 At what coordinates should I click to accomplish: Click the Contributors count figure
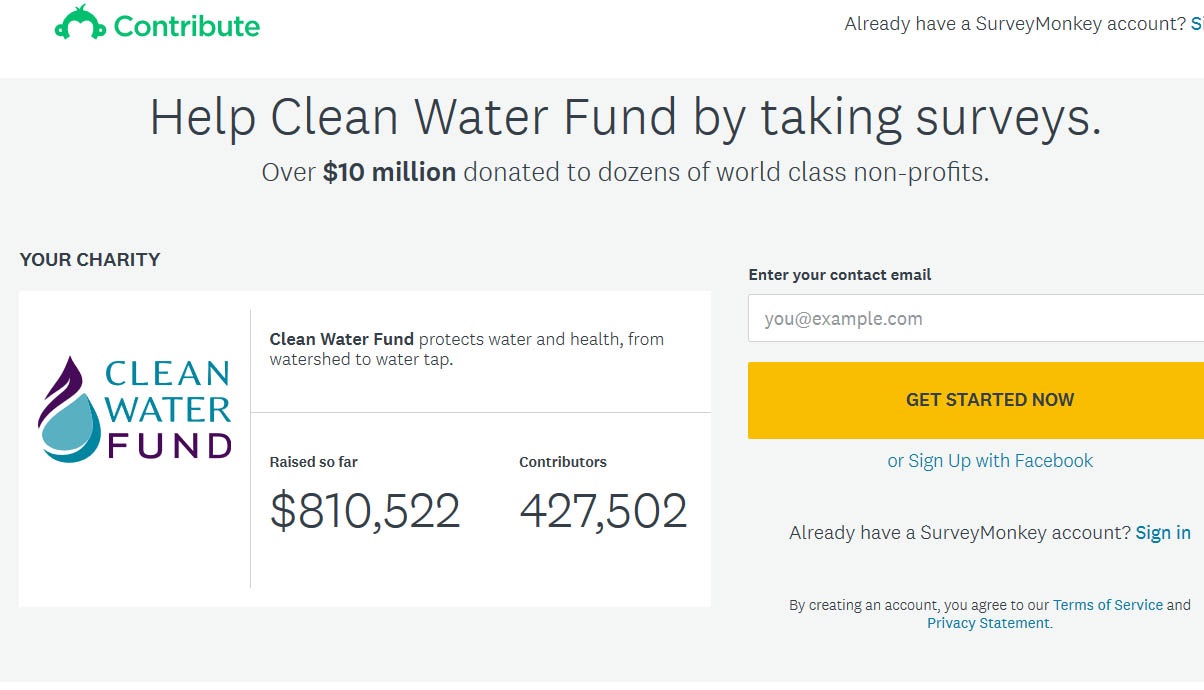603,508
